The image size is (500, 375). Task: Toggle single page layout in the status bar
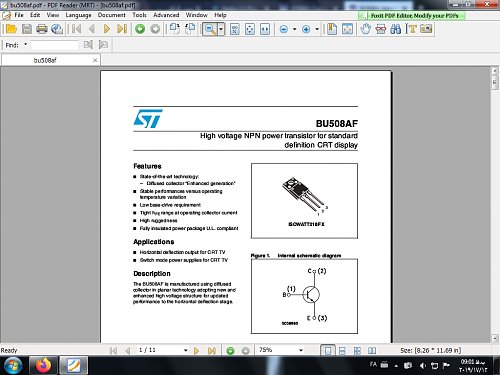(328, 351)
